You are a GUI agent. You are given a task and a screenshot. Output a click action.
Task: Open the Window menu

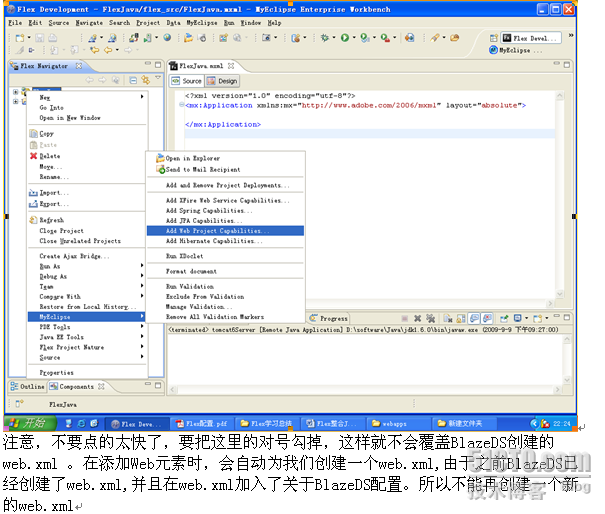pyautogui.click(x=251, y=23)
